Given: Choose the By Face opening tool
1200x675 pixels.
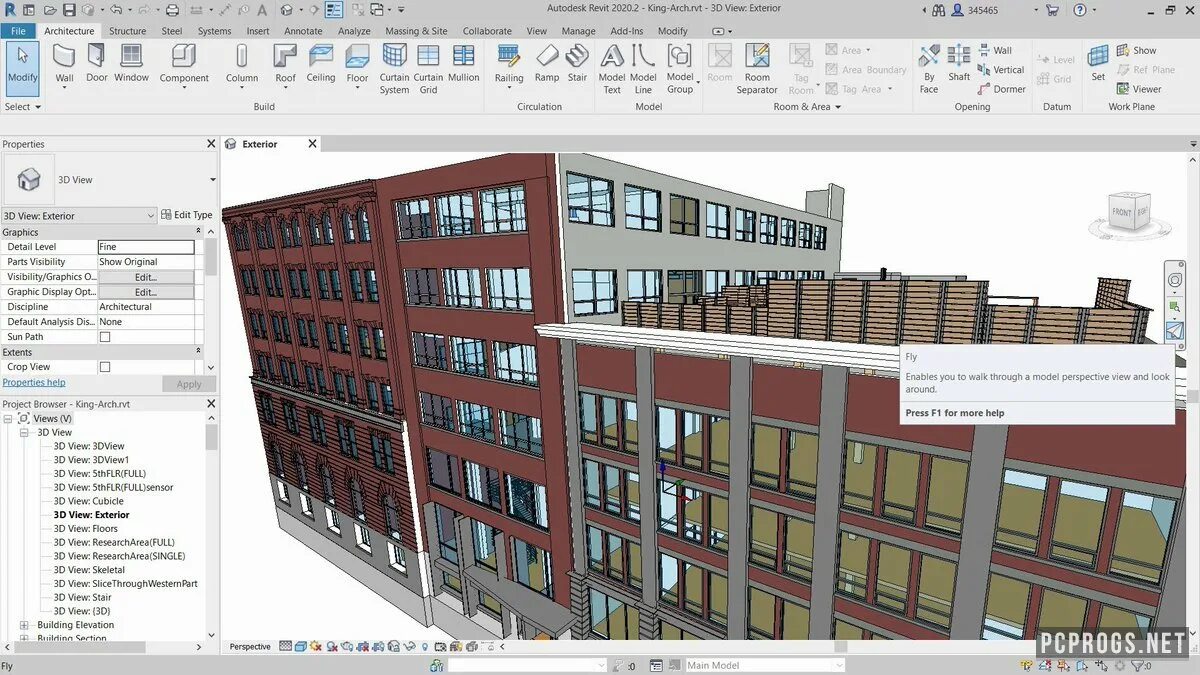Looking at the screenshot, I should (x=929, y=69).
